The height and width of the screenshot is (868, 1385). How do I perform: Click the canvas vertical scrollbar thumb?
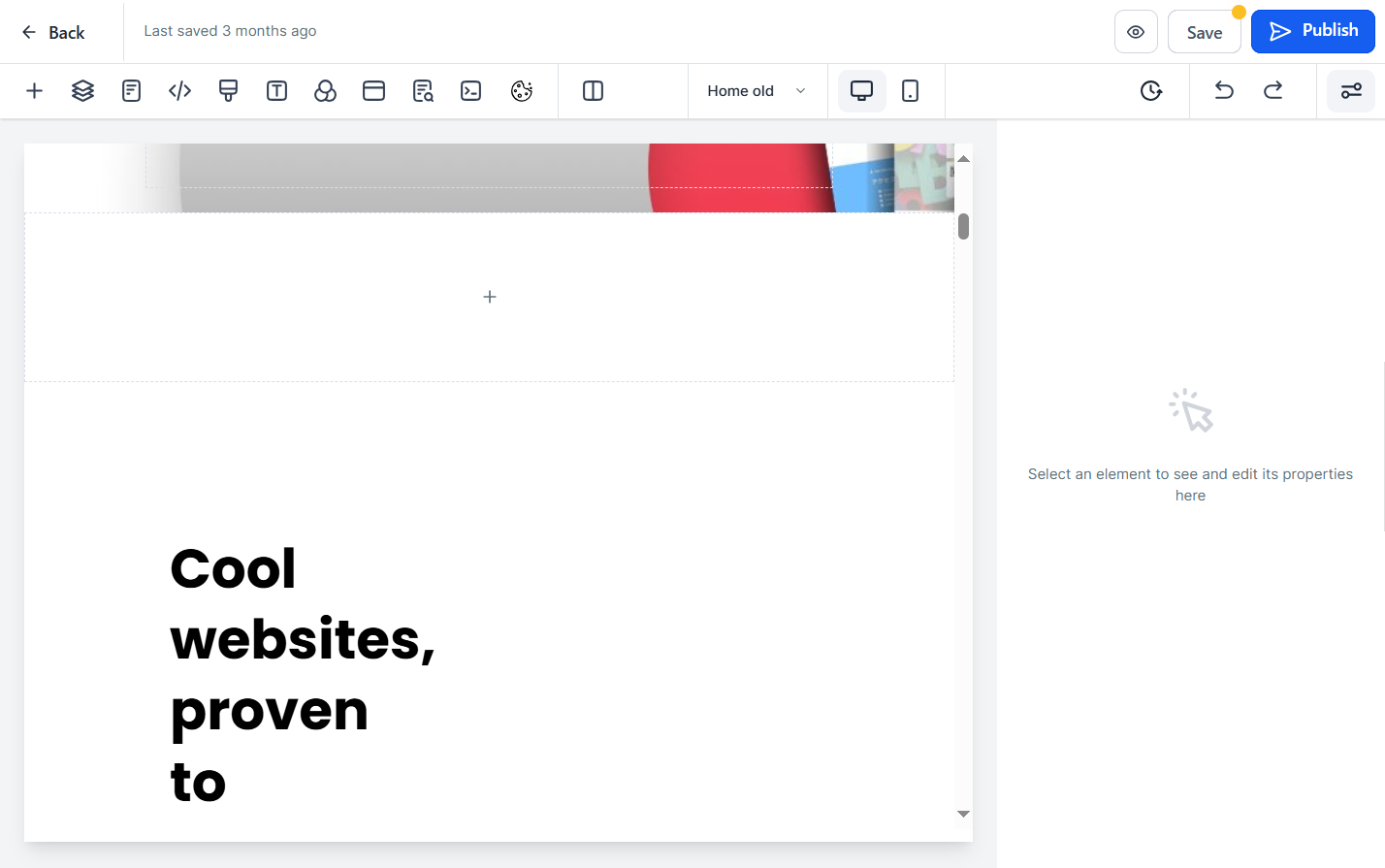[x=963, y=226]
